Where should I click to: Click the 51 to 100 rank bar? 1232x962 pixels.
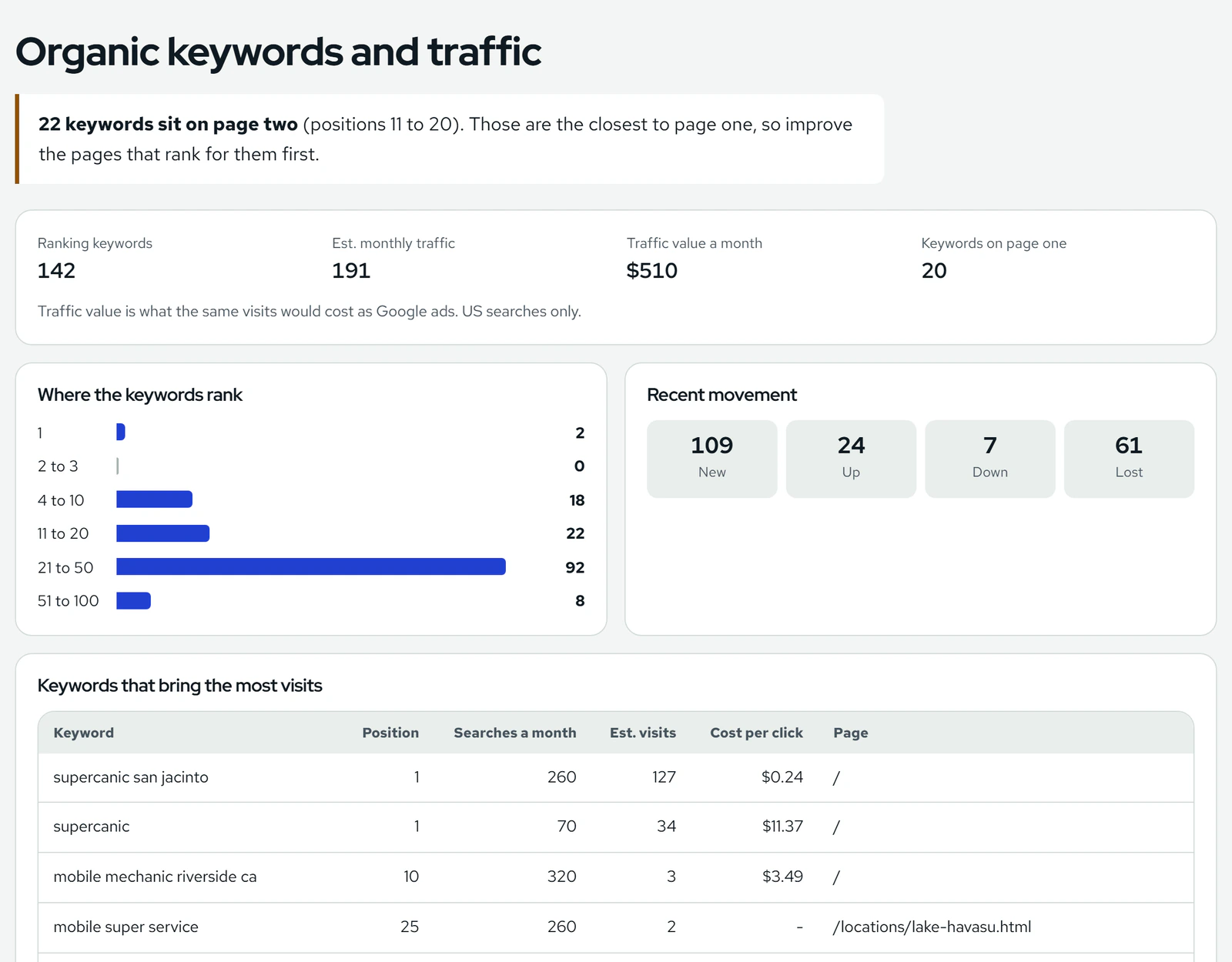coord(133,600)
